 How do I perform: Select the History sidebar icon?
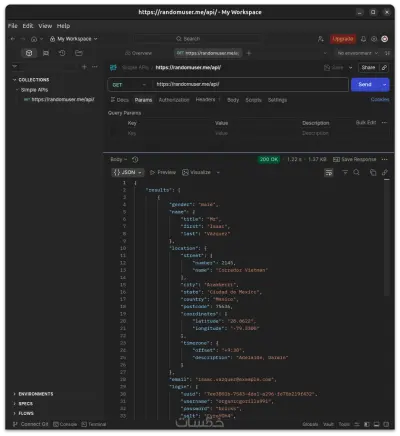coord(62,53)
